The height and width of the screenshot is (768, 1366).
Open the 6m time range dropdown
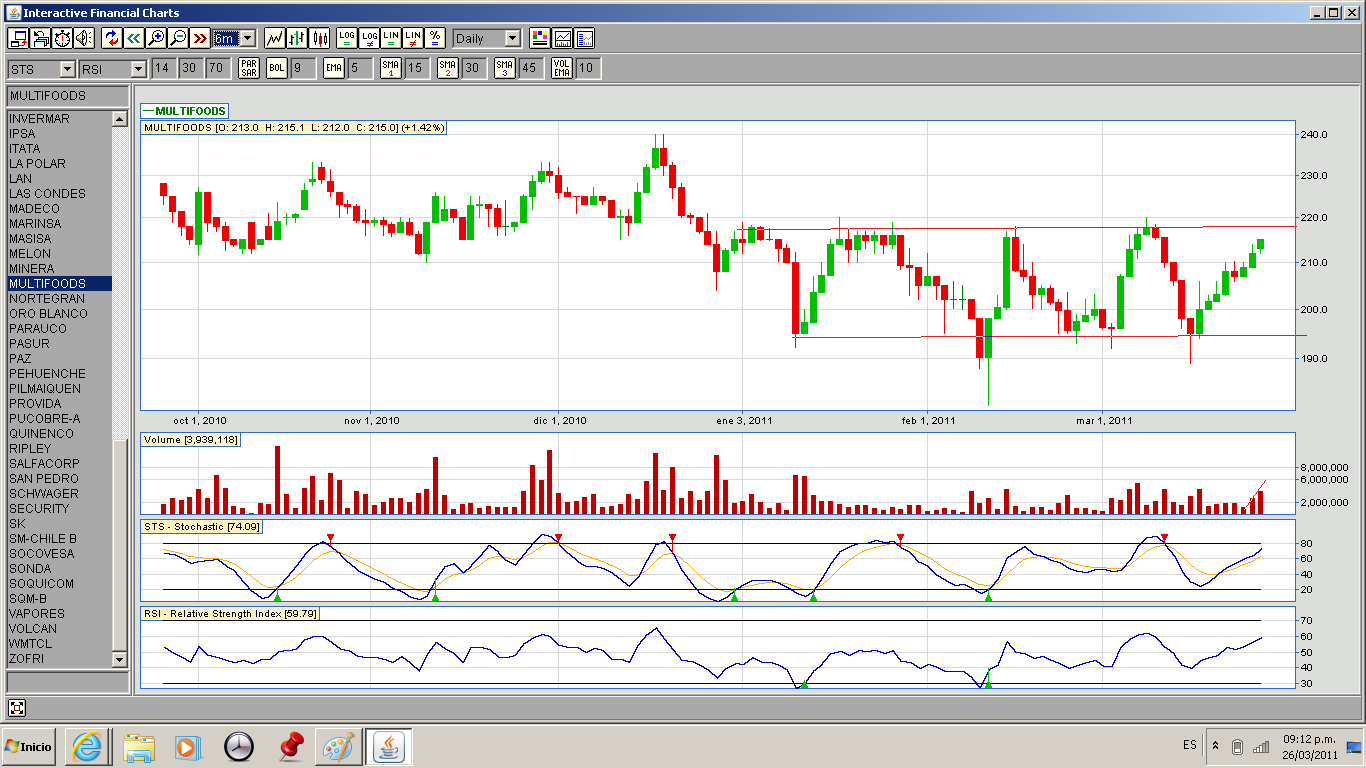pyautogui.click(x=247, y=38)
